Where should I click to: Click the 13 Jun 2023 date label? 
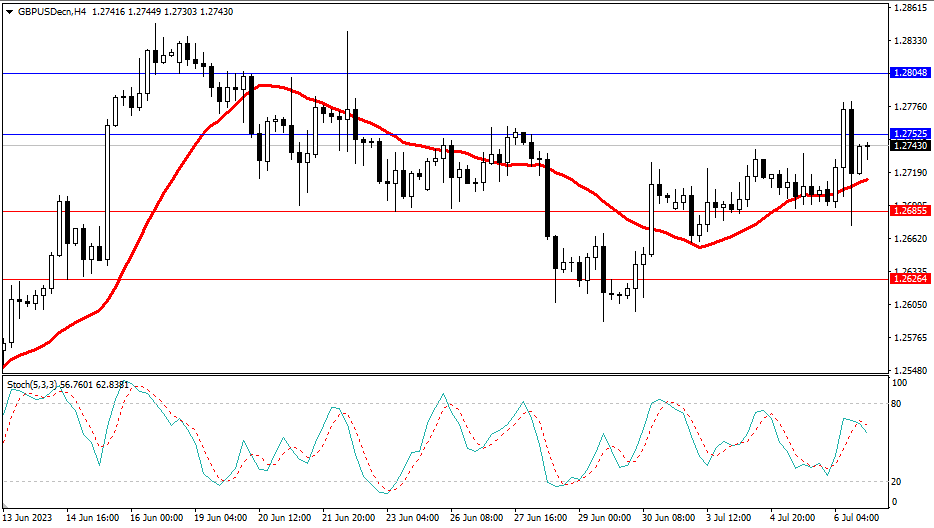[31, 518]
